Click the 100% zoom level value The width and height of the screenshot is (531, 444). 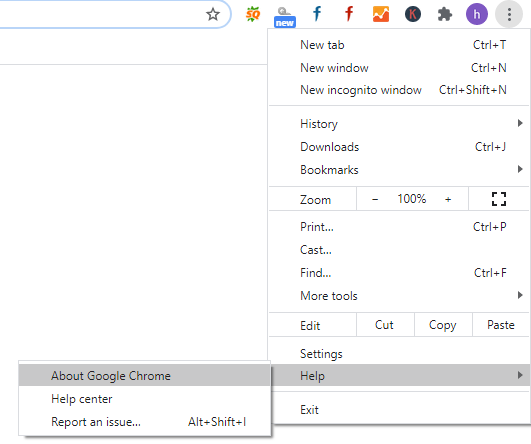click(411, 199)
